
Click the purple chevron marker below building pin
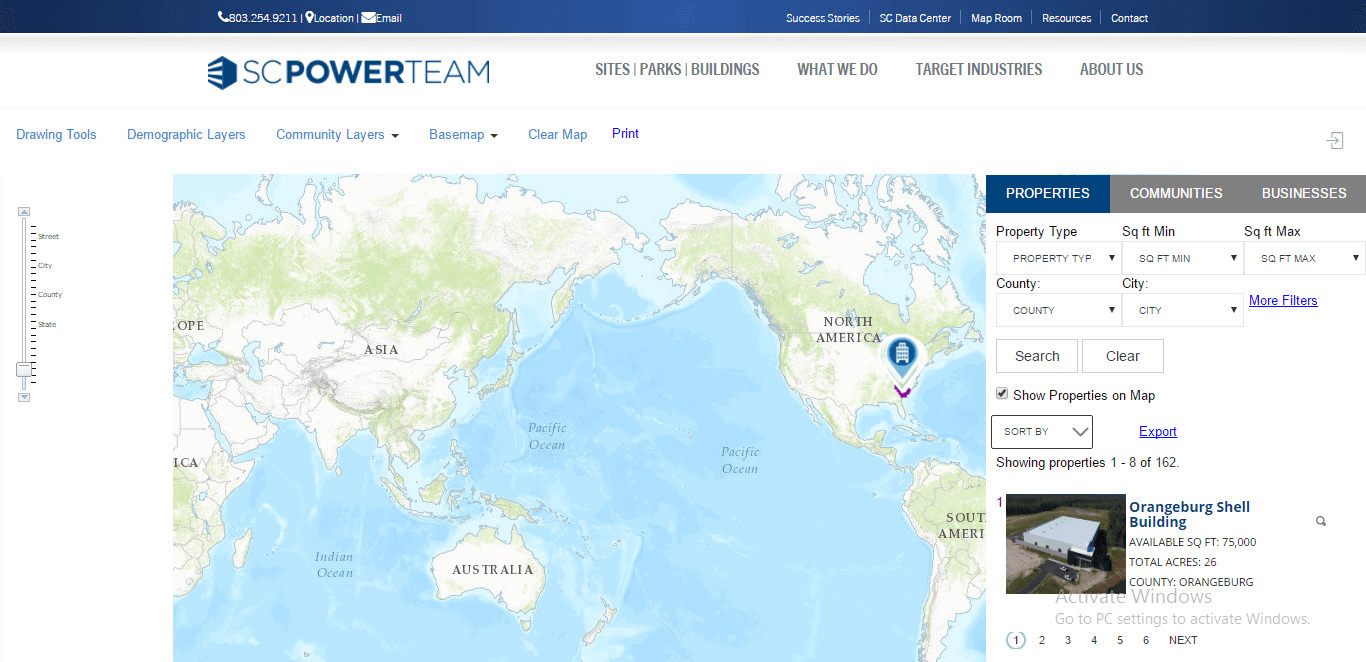[x=902, y=391]
